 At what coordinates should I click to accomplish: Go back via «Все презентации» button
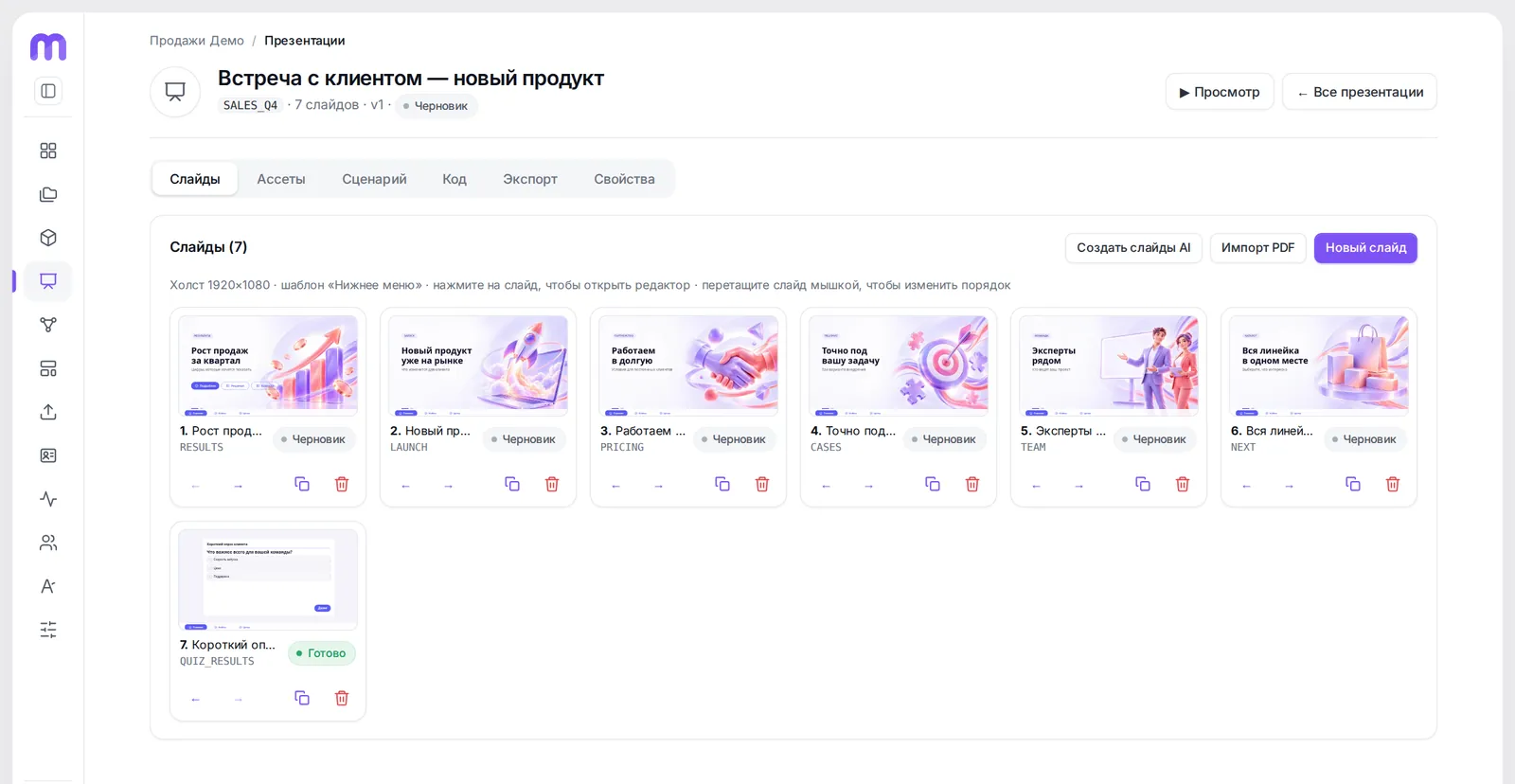(x=1360, y=92)
